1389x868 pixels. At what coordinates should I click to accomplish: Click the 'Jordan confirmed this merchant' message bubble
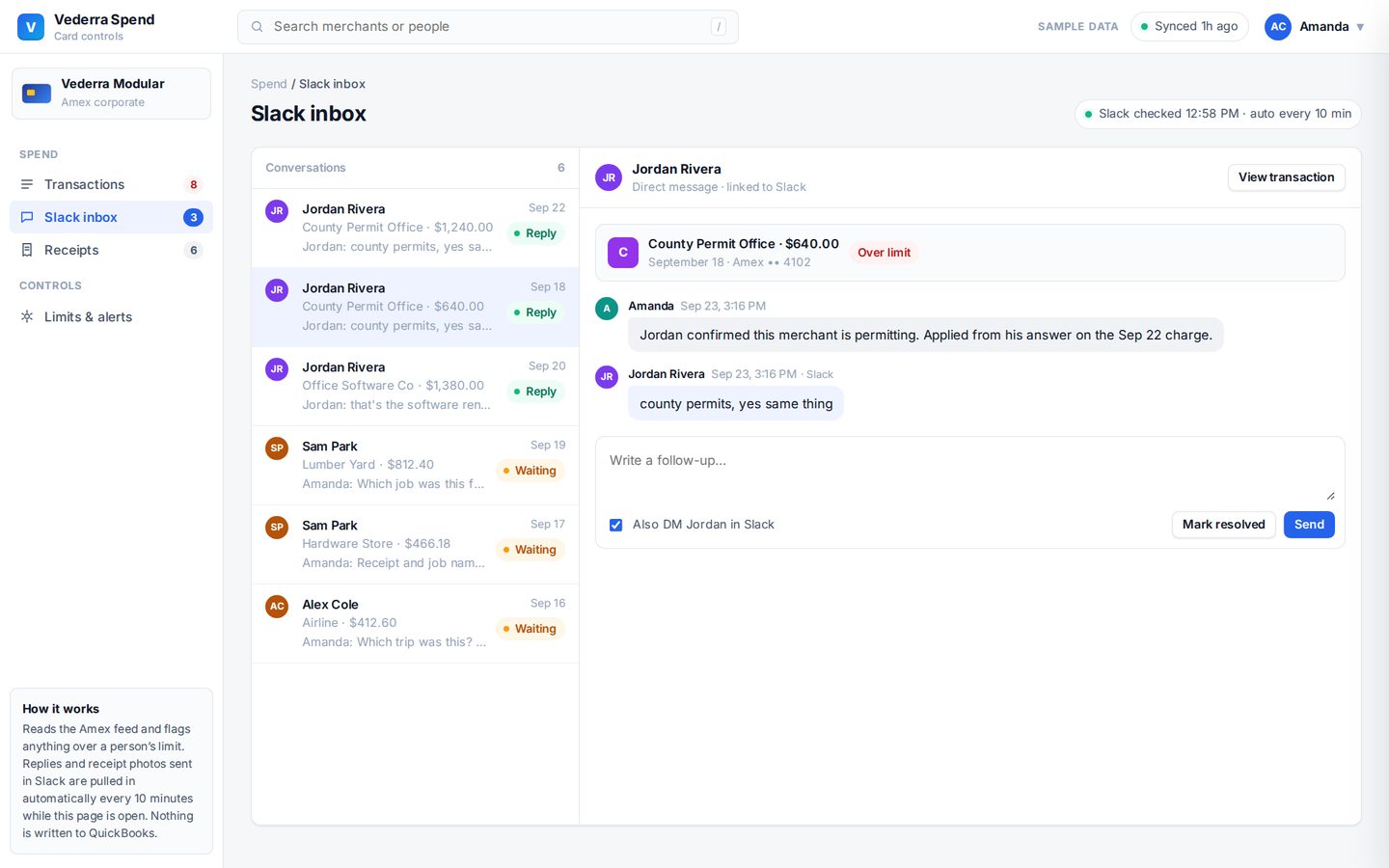926,336
